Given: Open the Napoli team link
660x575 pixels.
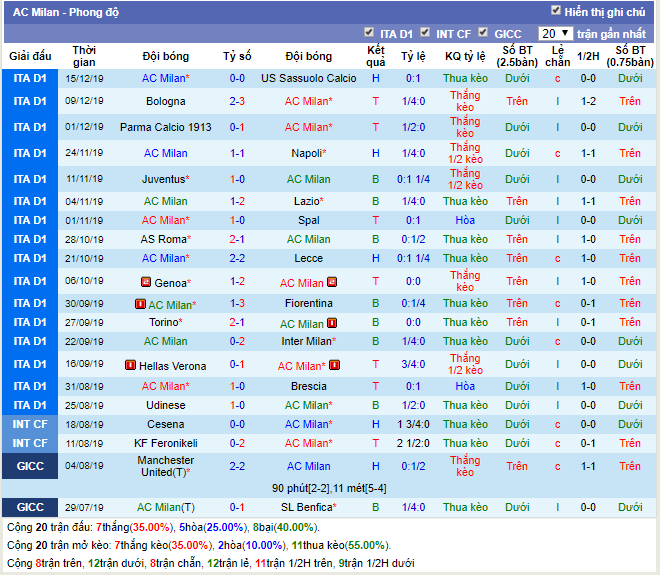Looking at the screenshot, I should click(x=309, y=153).
